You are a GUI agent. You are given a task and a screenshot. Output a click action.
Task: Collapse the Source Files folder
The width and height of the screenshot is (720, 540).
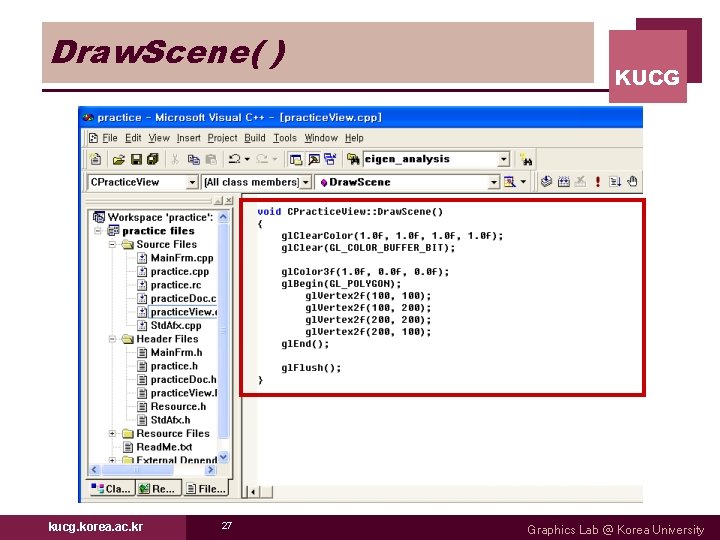(x=112, y=245)
